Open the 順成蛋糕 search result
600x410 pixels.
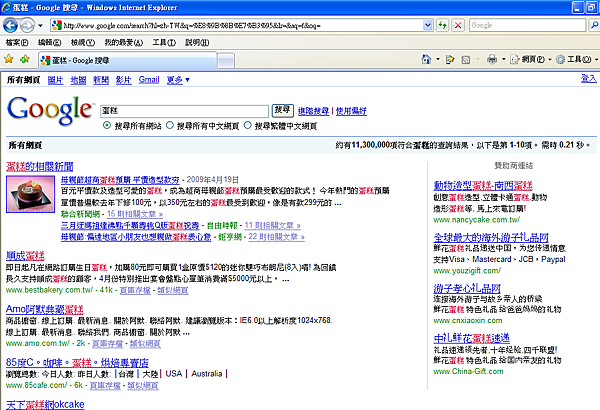pos(25,256)
